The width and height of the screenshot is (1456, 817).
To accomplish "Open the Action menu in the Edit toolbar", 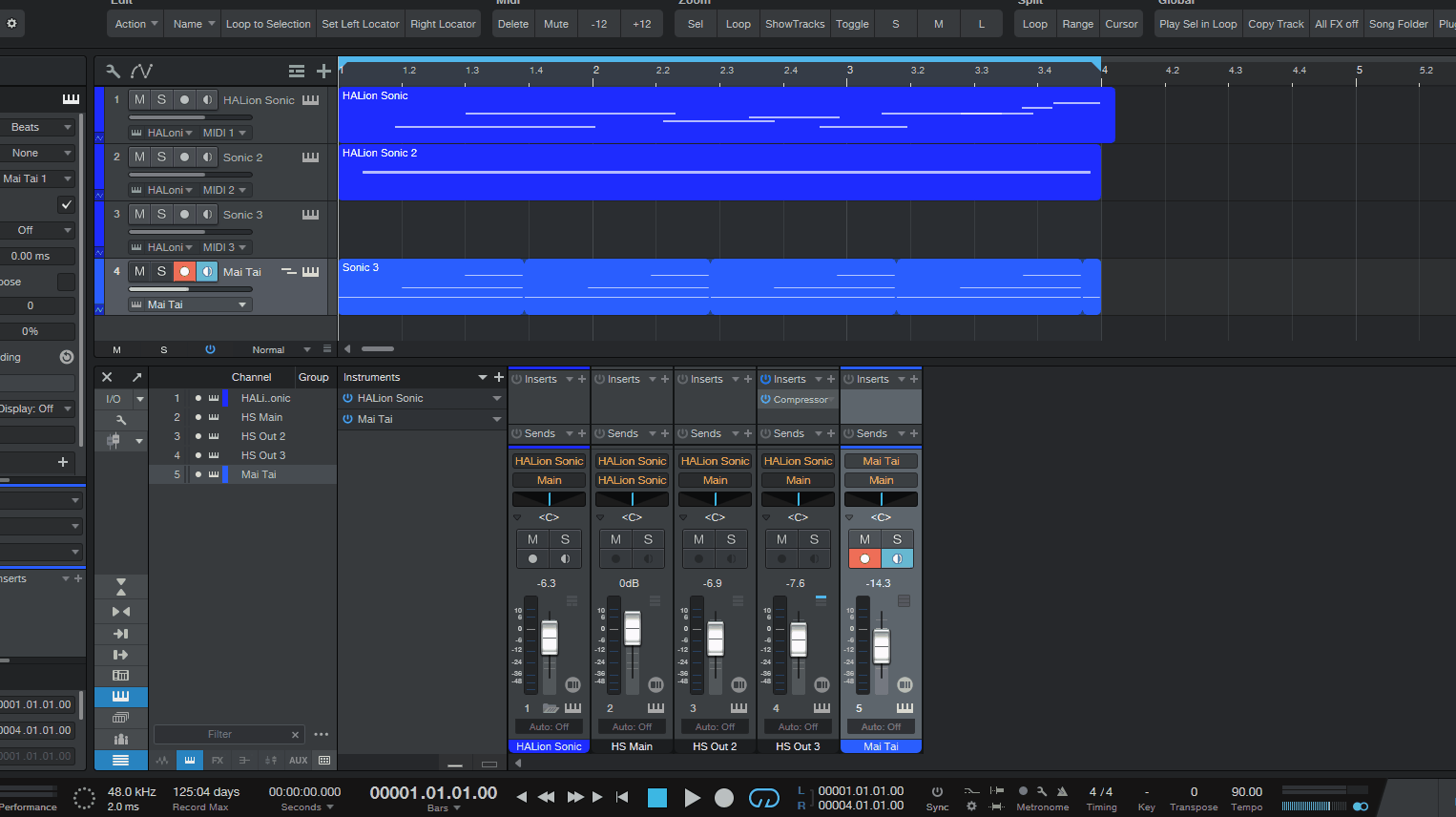I will coord(135,23).
